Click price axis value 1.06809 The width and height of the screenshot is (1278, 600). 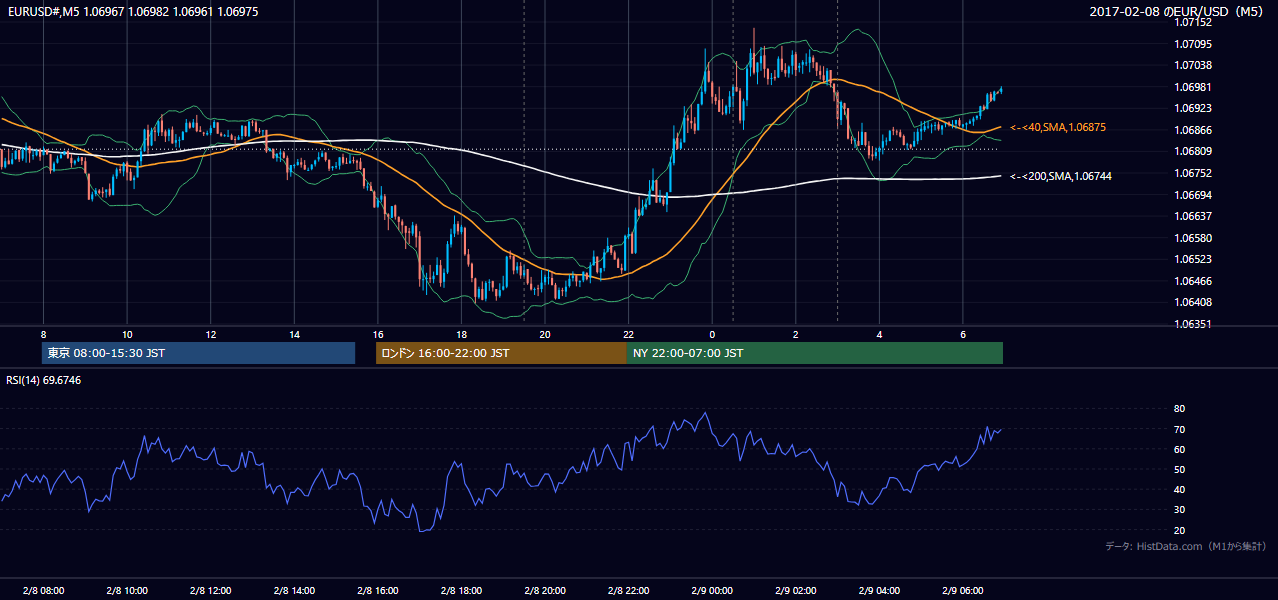[x=1194, y=151]
